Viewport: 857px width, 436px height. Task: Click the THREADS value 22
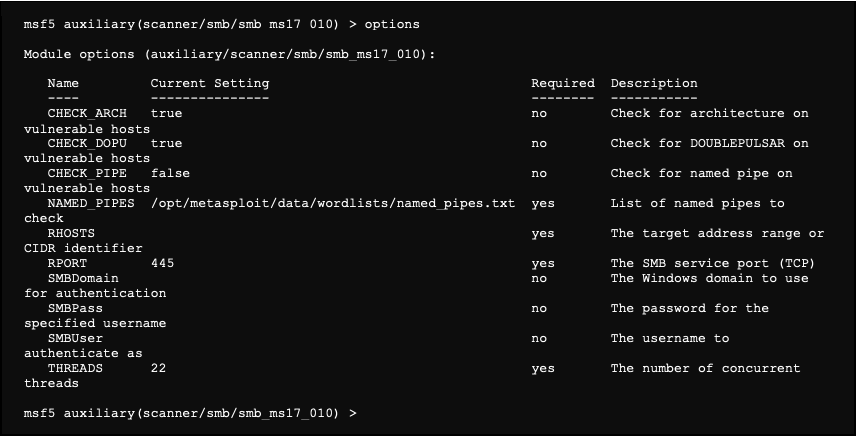[158, 369]
